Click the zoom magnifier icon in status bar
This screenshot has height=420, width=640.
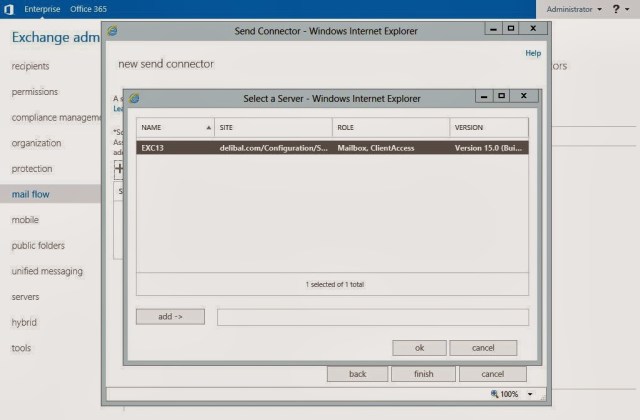[x=492, y=394]
